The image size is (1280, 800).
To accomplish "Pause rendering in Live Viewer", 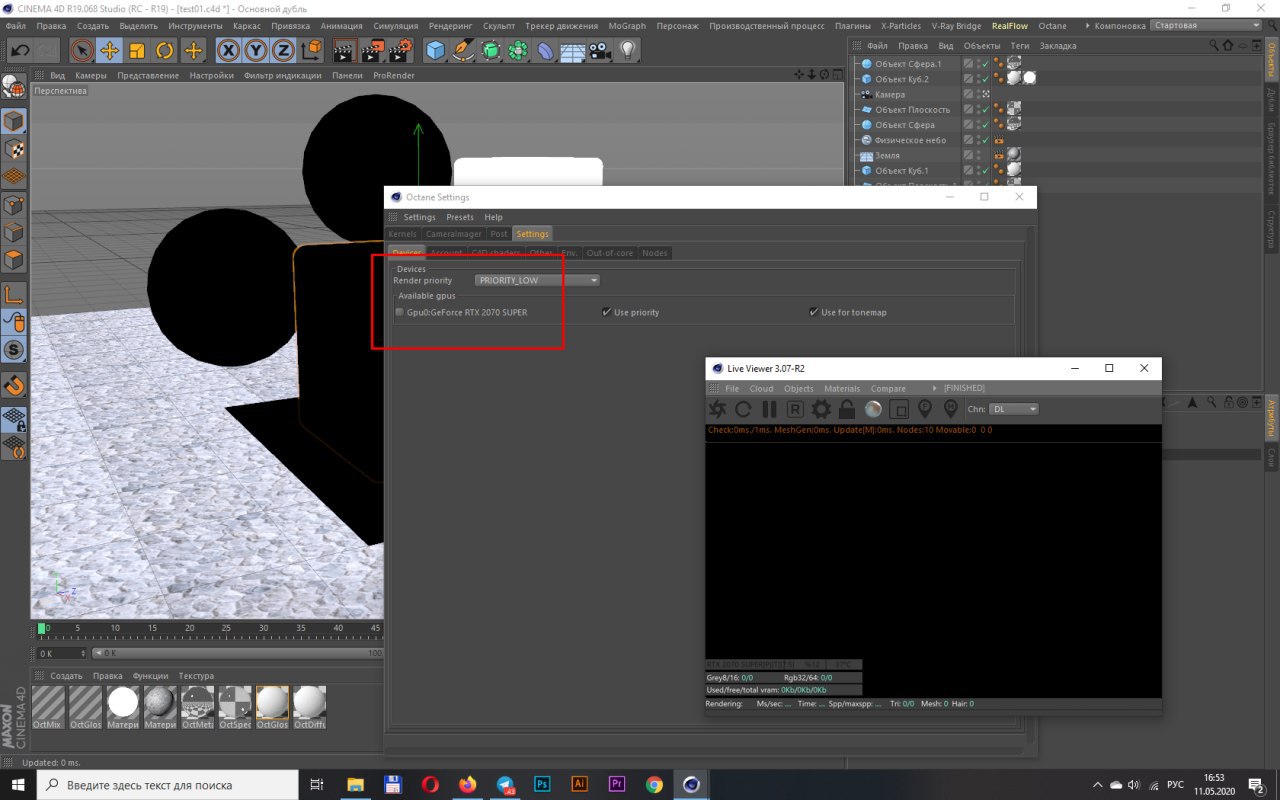I will (x=769, y=409).
